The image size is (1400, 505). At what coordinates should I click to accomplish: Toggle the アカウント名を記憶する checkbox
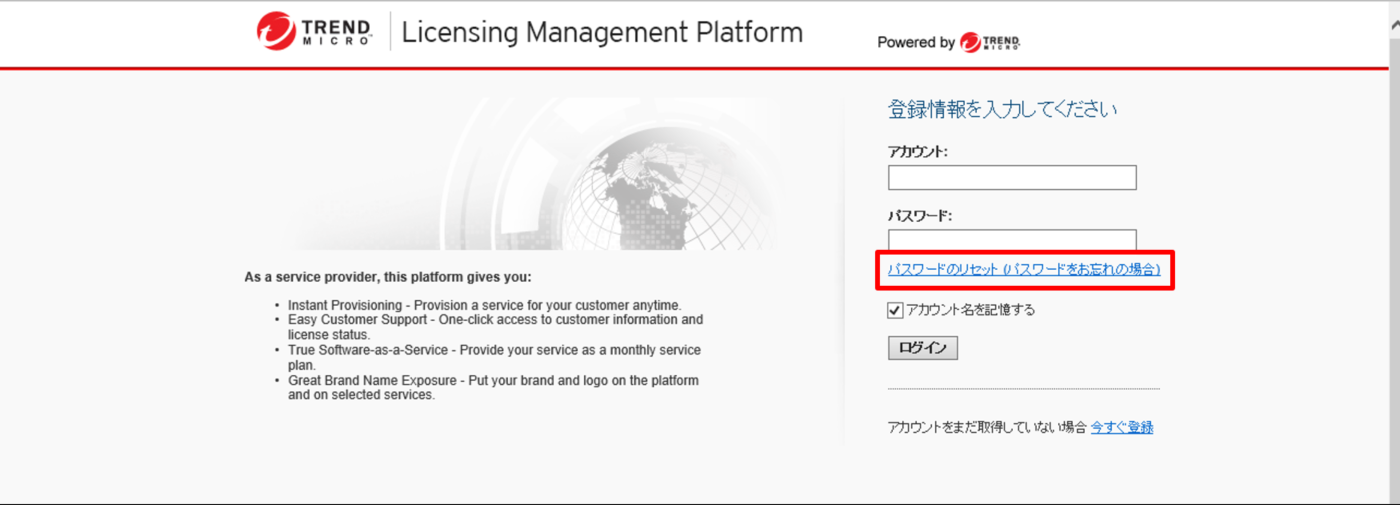(895, 310)
